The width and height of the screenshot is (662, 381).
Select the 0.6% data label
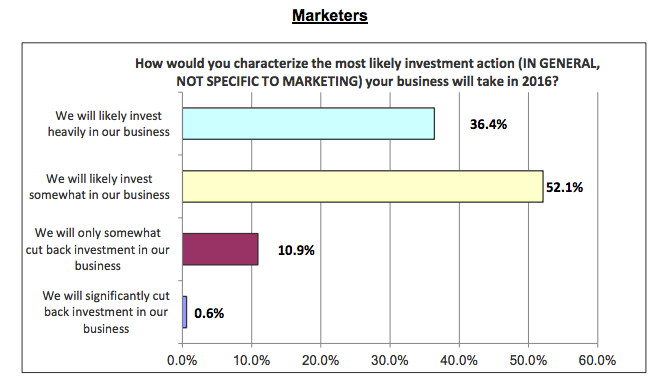pos(209,313)
